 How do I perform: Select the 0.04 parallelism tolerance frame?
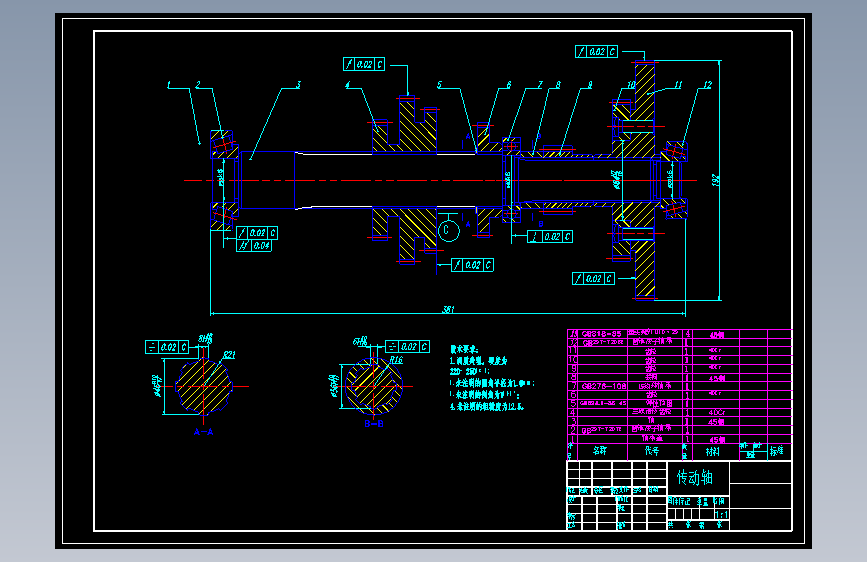254,246
